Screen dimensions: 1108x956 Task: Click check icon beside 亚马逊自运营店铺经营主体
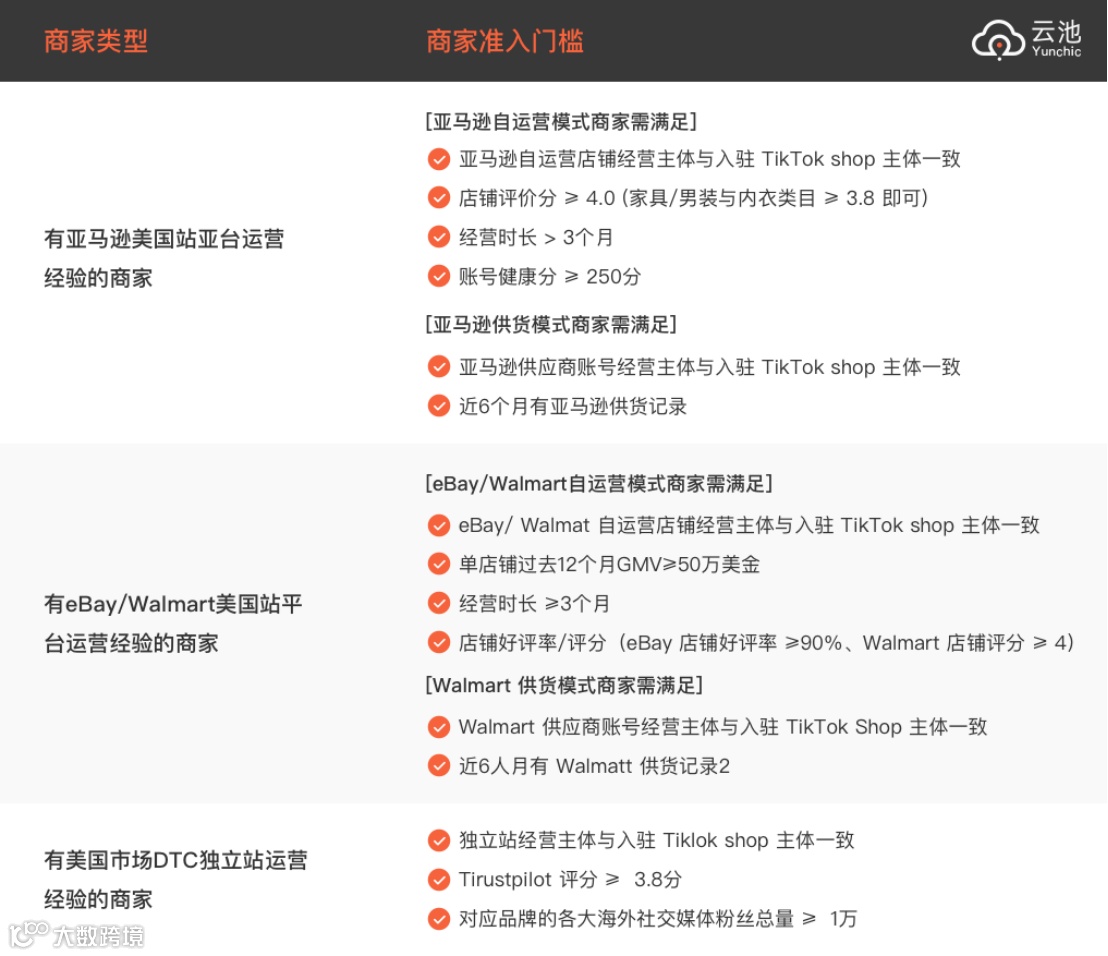coord(439,159)
